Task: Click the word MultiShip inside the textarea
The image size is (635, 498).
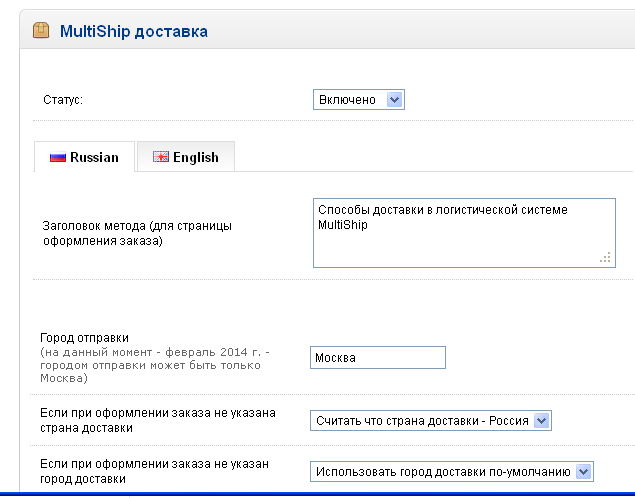Action: [x=343, y=225]
